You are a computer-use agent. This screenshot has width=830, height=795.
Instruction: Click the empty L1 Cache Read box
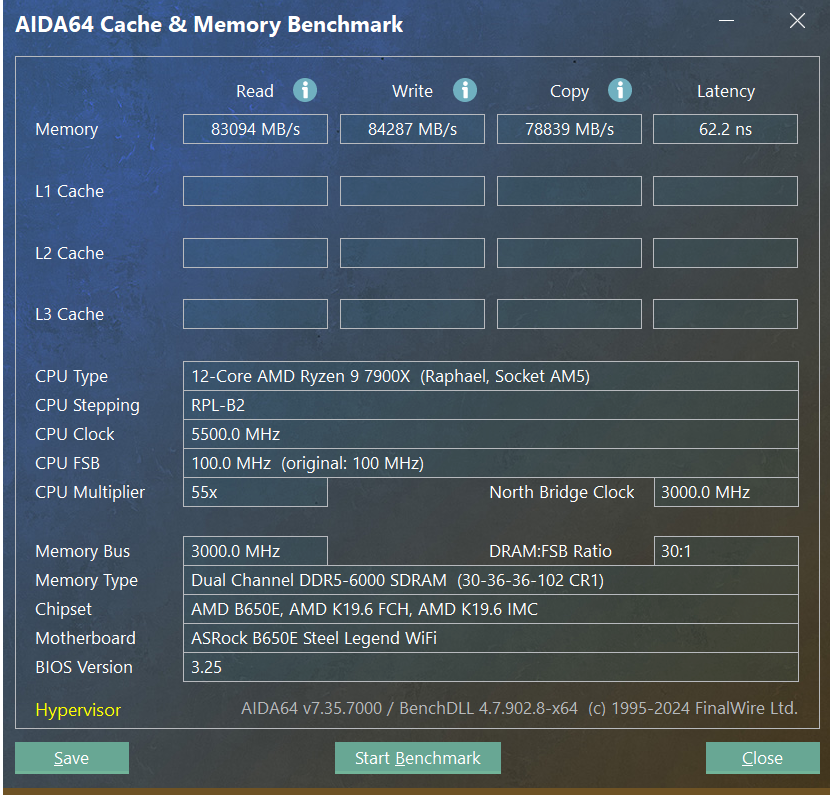pos(255,191)
